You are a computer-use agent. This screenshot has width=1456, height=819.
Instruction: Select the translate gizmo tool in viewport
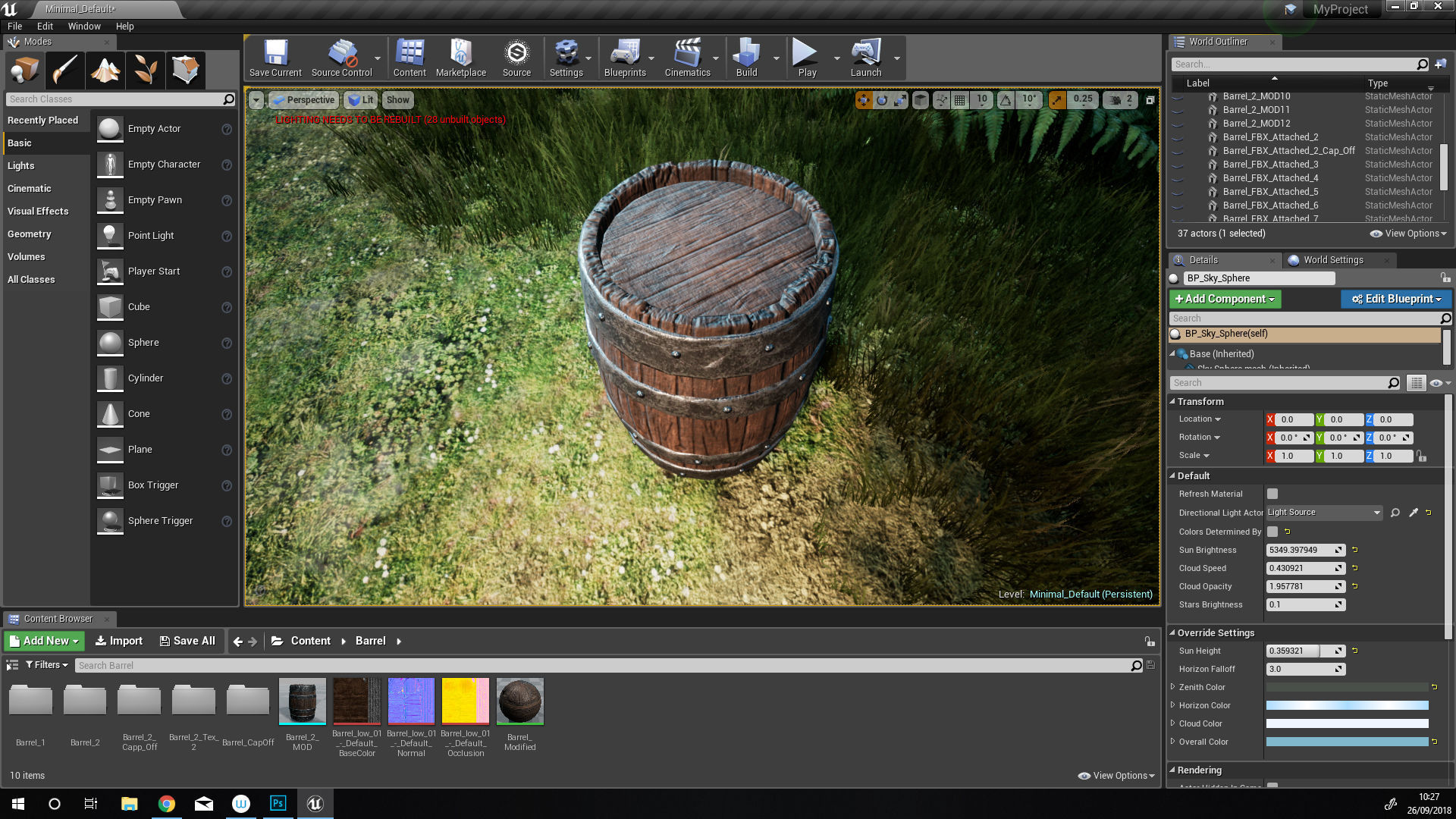[x=864, y=99]
